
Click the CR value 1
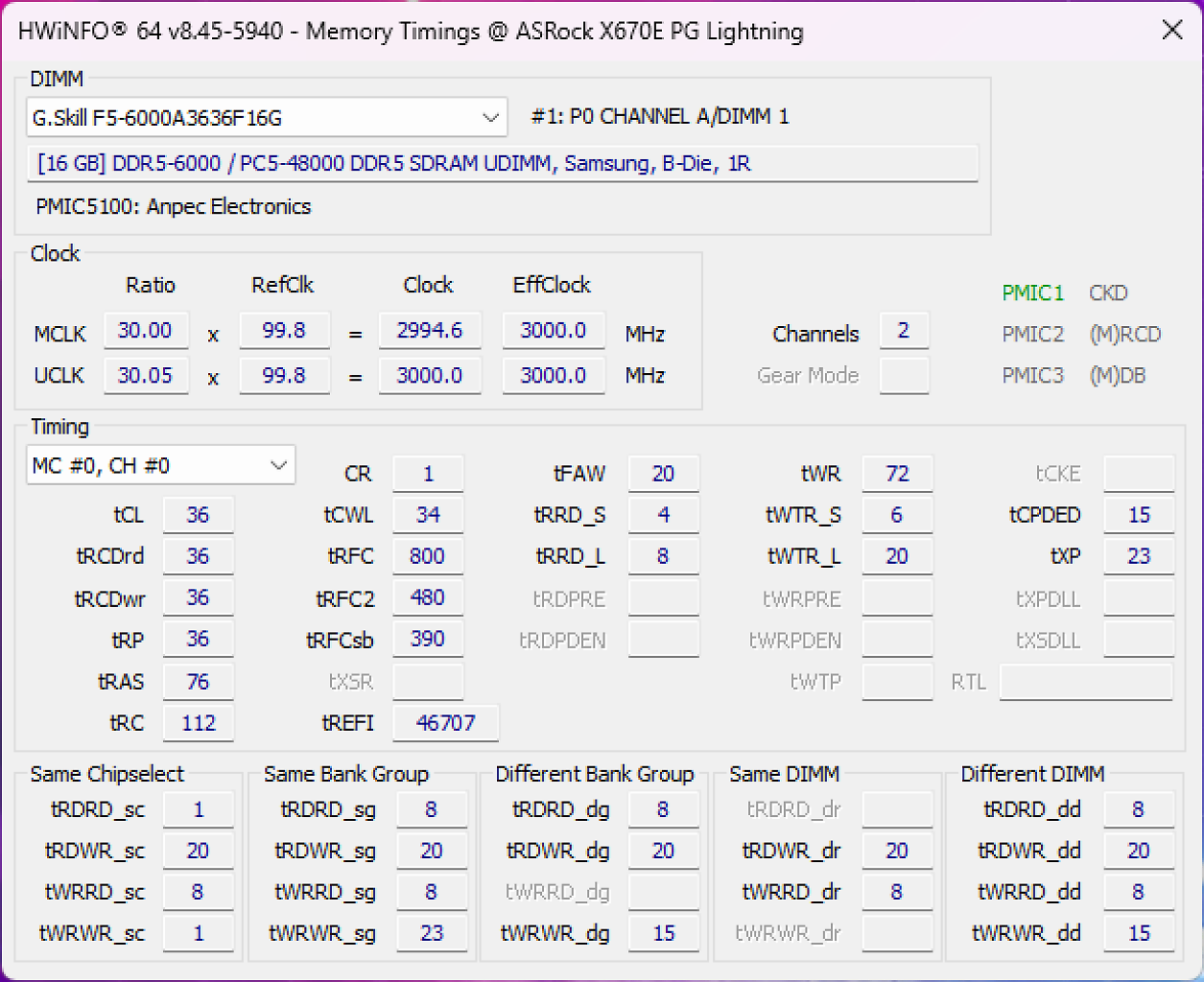tap(428, 474)
